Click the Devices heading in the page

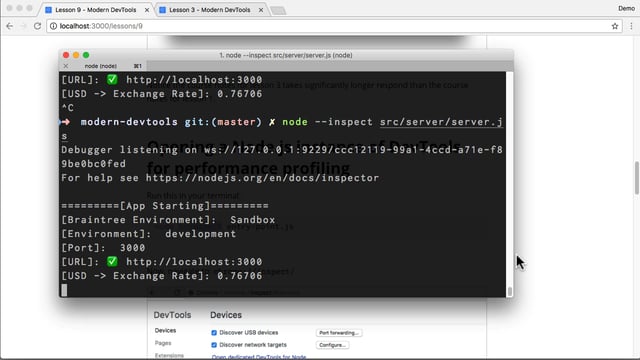point(226,315)
